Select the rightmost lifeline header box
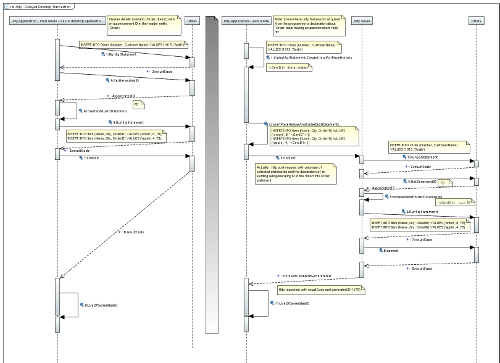The width and height of the screenshot is (500, 363). [x=476, y=21]
